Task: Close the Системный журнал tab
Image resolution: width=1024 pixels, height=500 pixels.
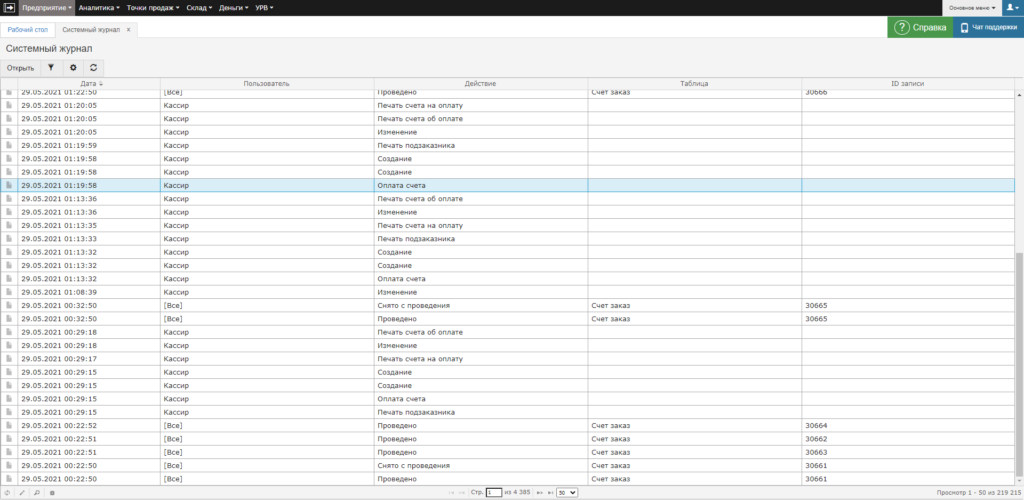Action: point(128,30)
